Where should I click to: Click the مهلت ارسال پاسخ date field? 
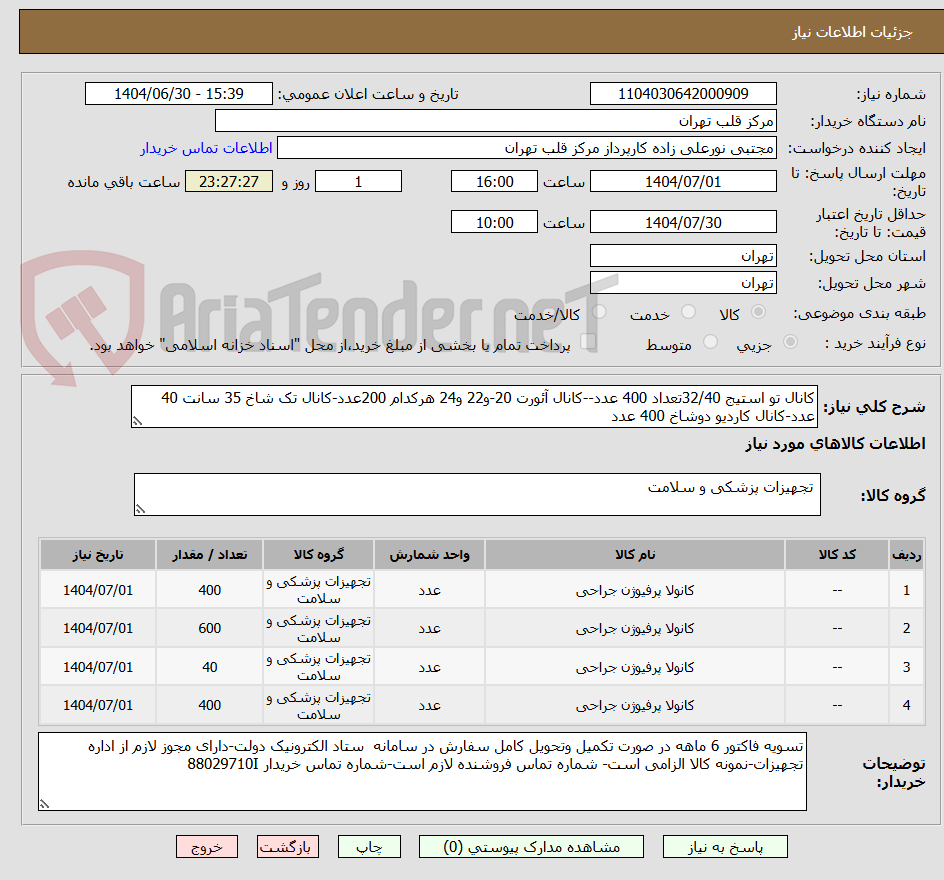coord(683,181)
